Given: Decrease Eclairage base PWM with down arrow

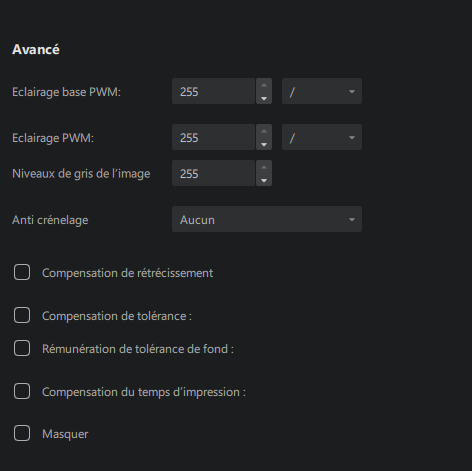Looking at the screenshot, I should (x=264, y=98).
